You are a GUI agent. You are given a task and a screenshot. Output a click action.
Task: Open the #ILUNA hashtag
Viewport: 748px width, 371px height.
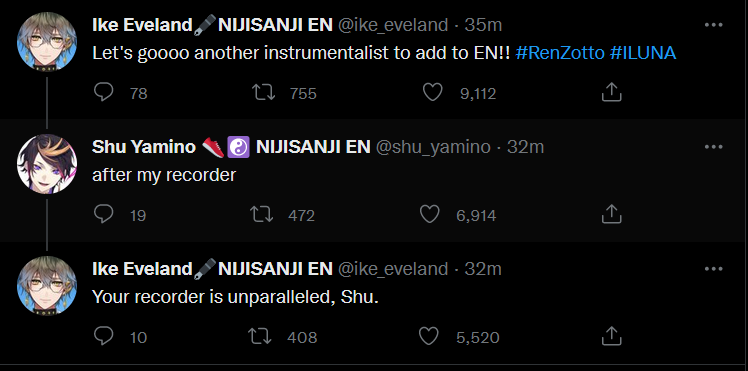[x=643, y=53]
